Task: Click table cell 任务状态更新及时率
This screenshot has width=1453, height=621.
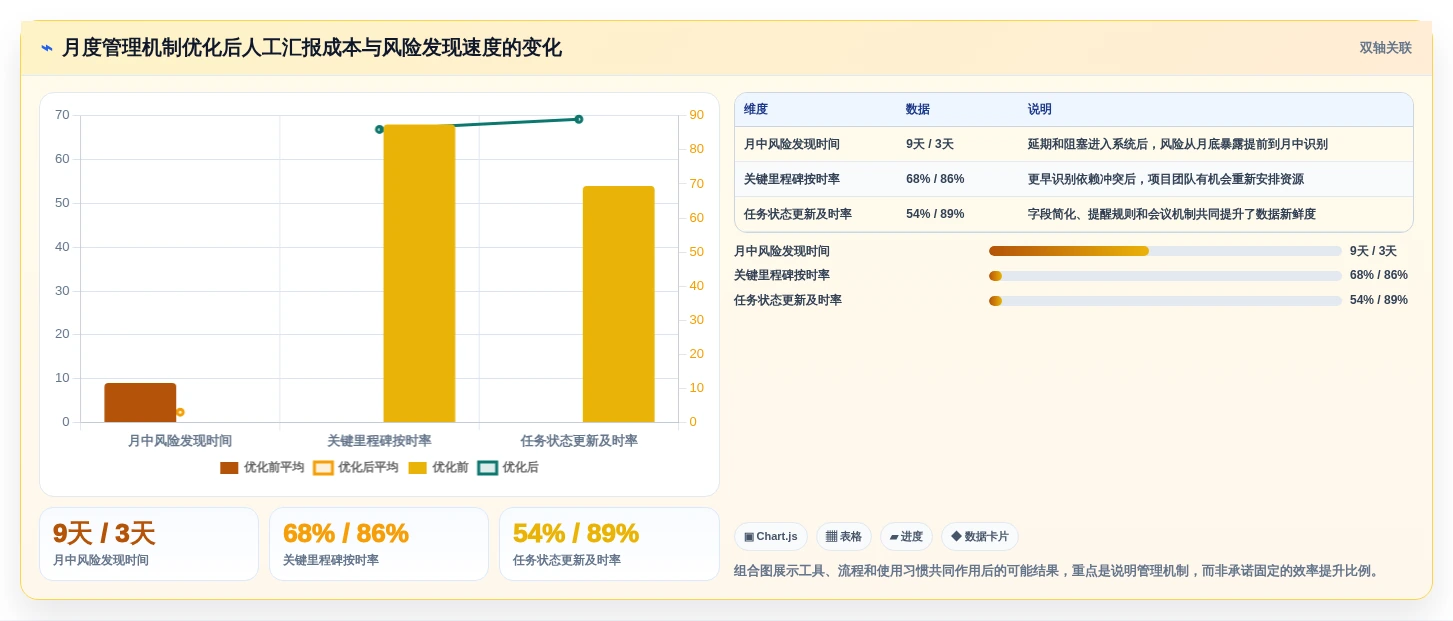Action: coord(798,214)
